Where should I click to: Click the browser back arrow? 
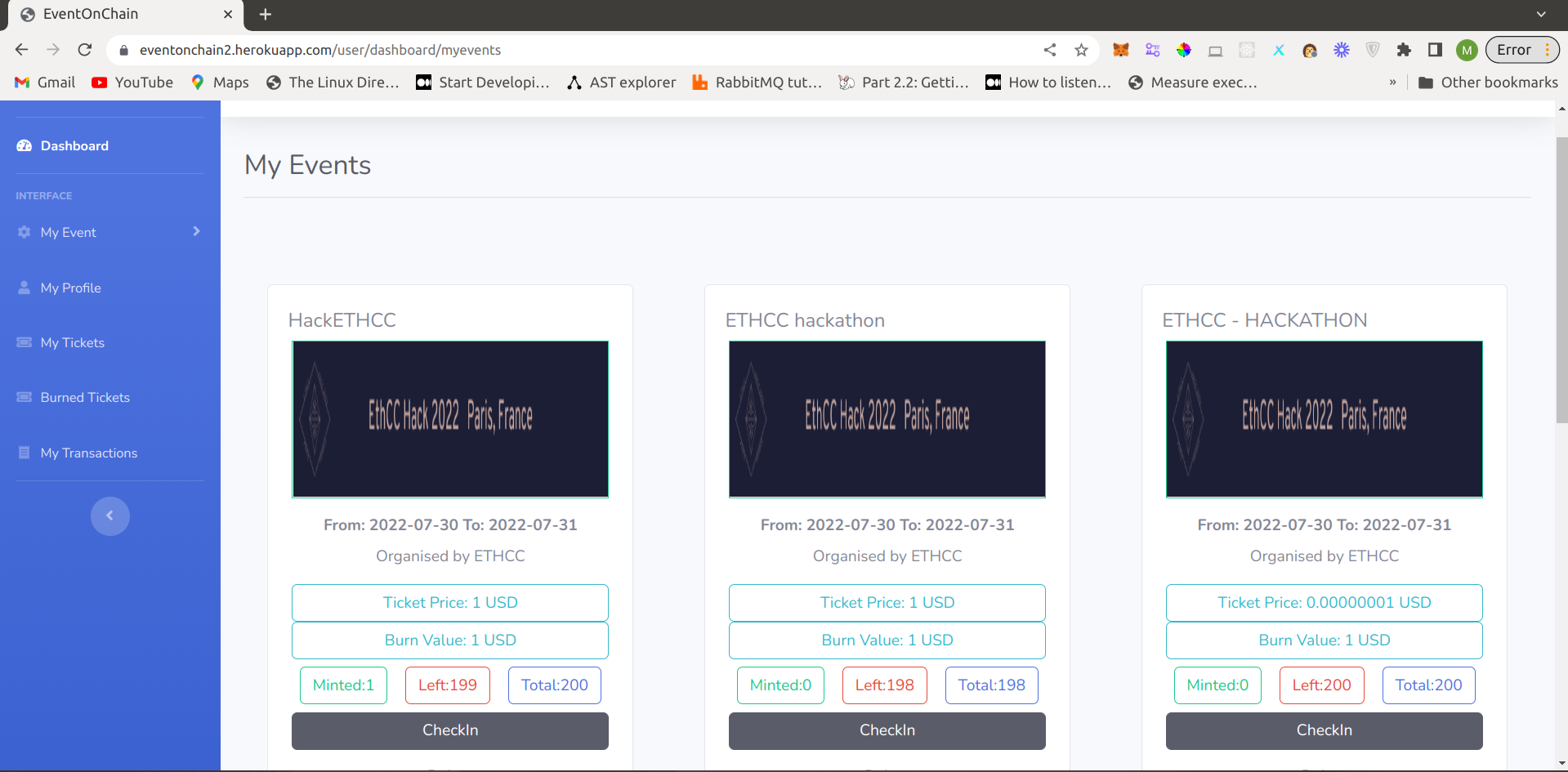pyautogui.click(x=22, y=50)
